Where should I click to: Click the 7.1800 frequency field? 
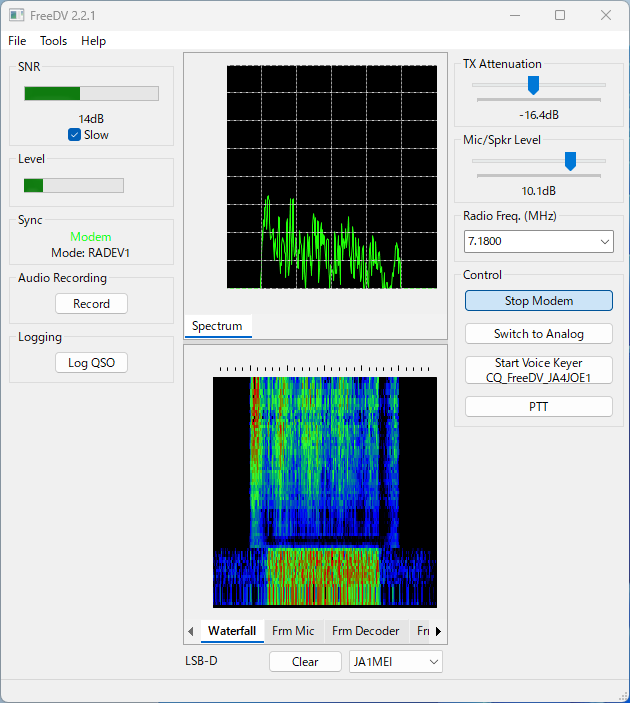pyautogui.click(x=539, y=242)
